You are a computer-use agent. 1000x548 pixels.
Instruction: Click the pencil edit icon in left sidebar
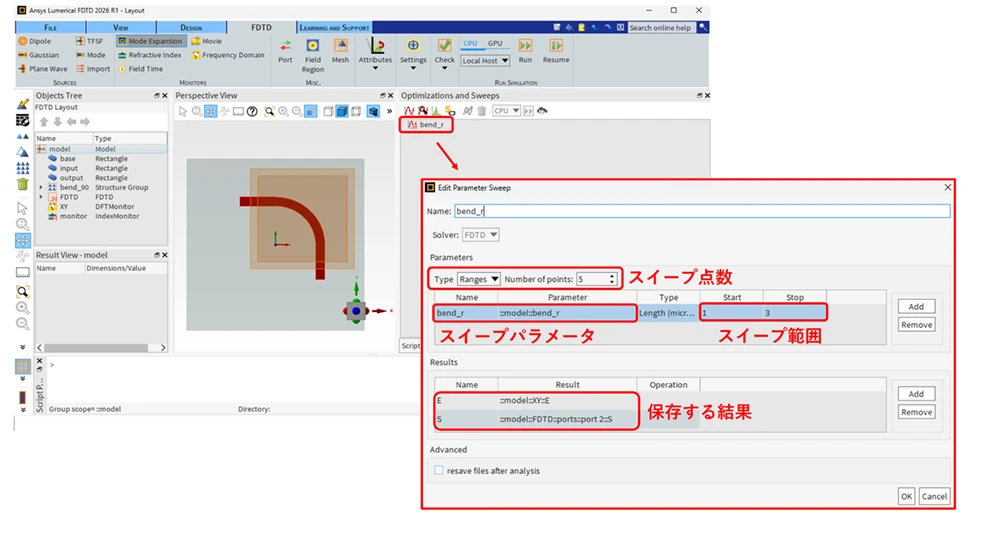(22, 104)
